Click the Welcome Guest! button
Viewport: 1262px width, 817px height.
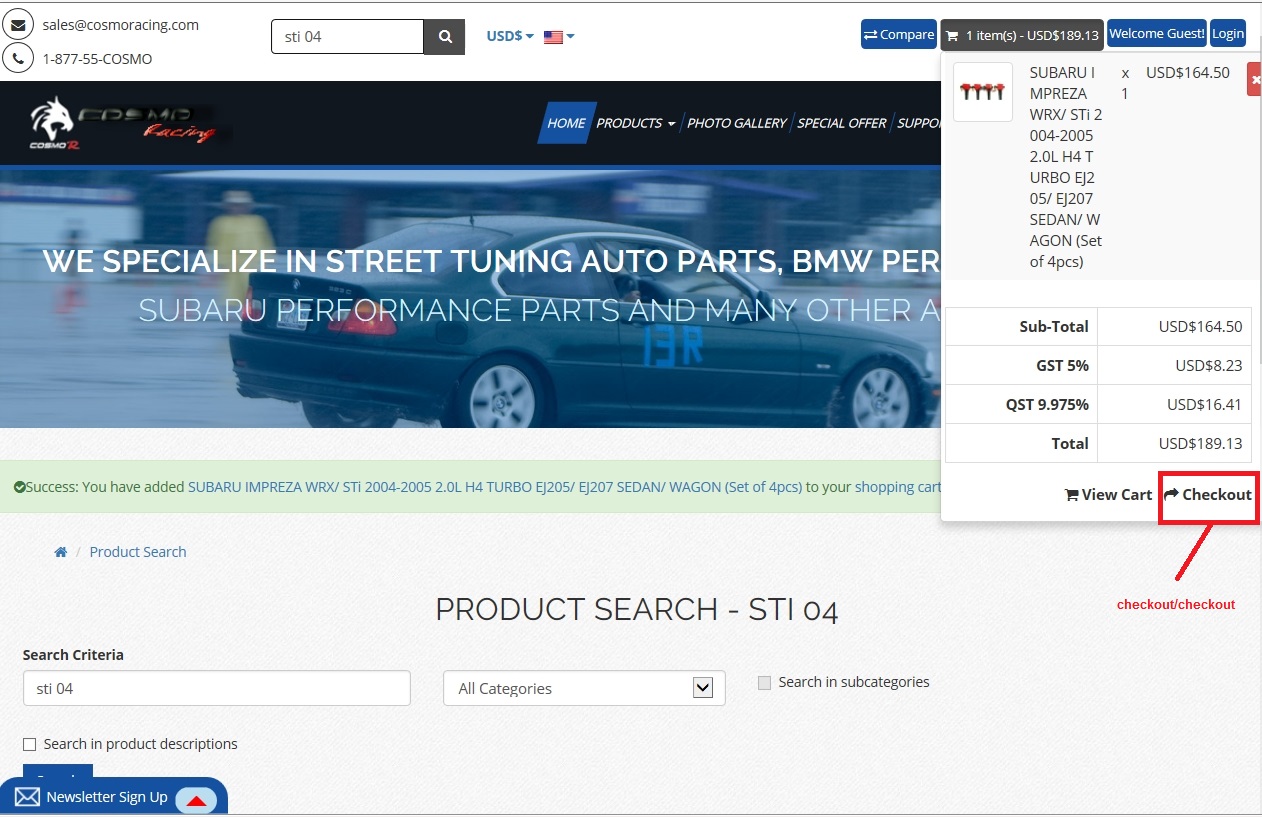tap(1157, 34)
